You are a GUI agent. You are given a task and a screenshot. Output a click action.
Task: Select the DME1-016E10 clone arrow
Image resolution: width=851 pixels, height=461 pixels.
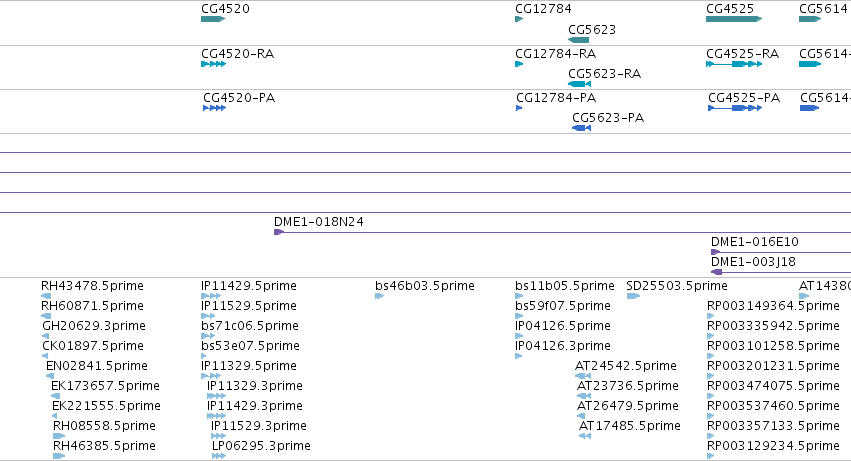[x=715, y=252]
